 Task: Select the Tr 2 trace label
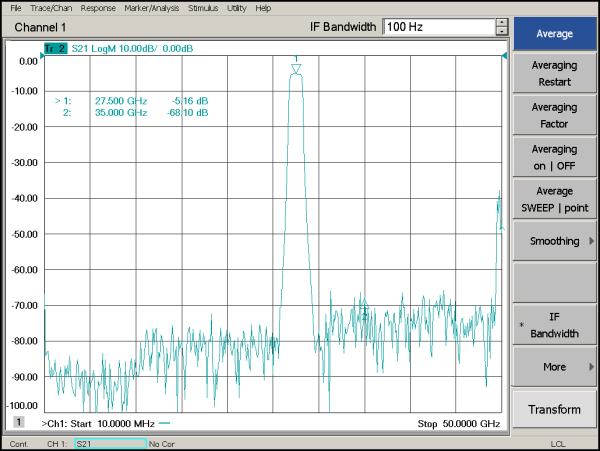click(x=55, y=49)
